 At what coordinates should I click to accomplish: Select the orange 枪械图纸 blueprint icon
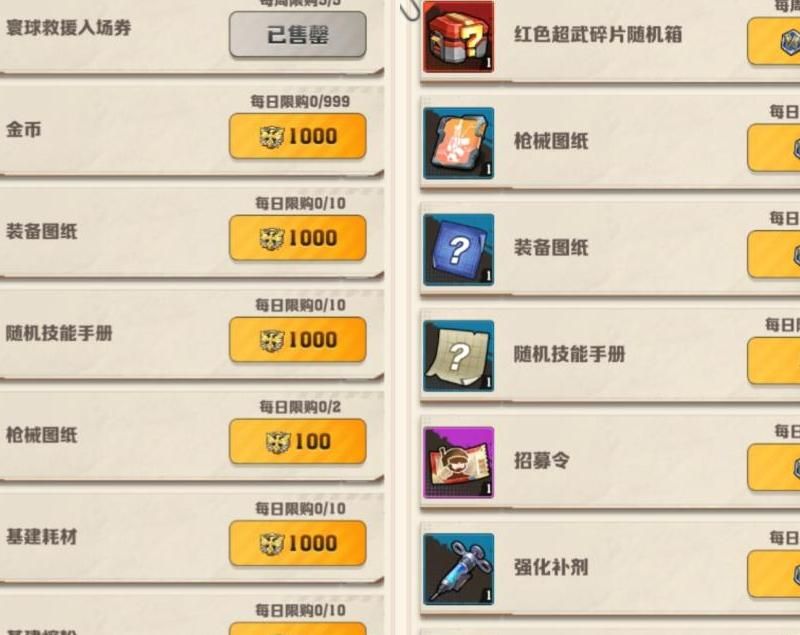(458, 143)
